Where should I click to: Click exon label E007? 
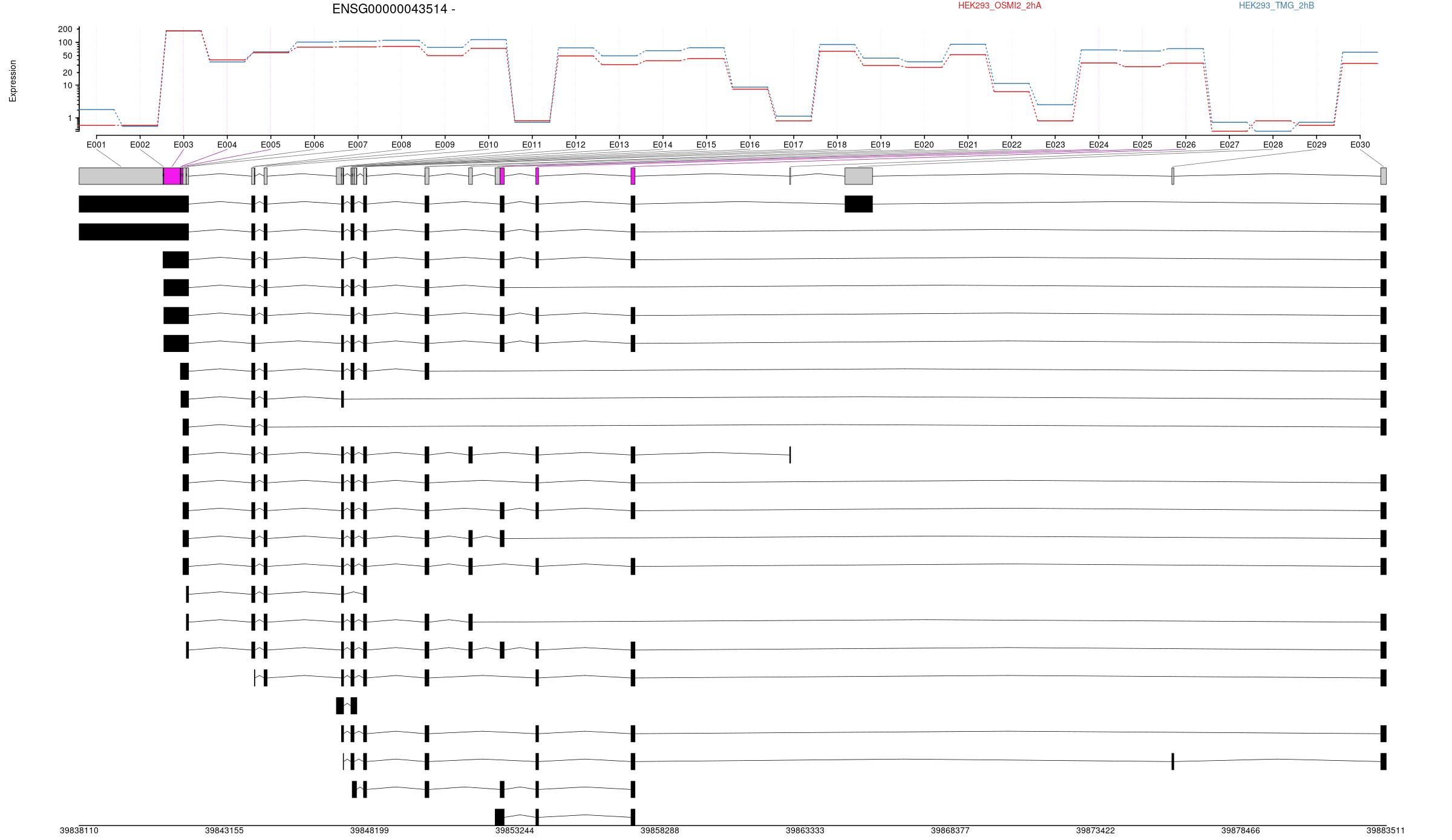(x=358, y=145)
